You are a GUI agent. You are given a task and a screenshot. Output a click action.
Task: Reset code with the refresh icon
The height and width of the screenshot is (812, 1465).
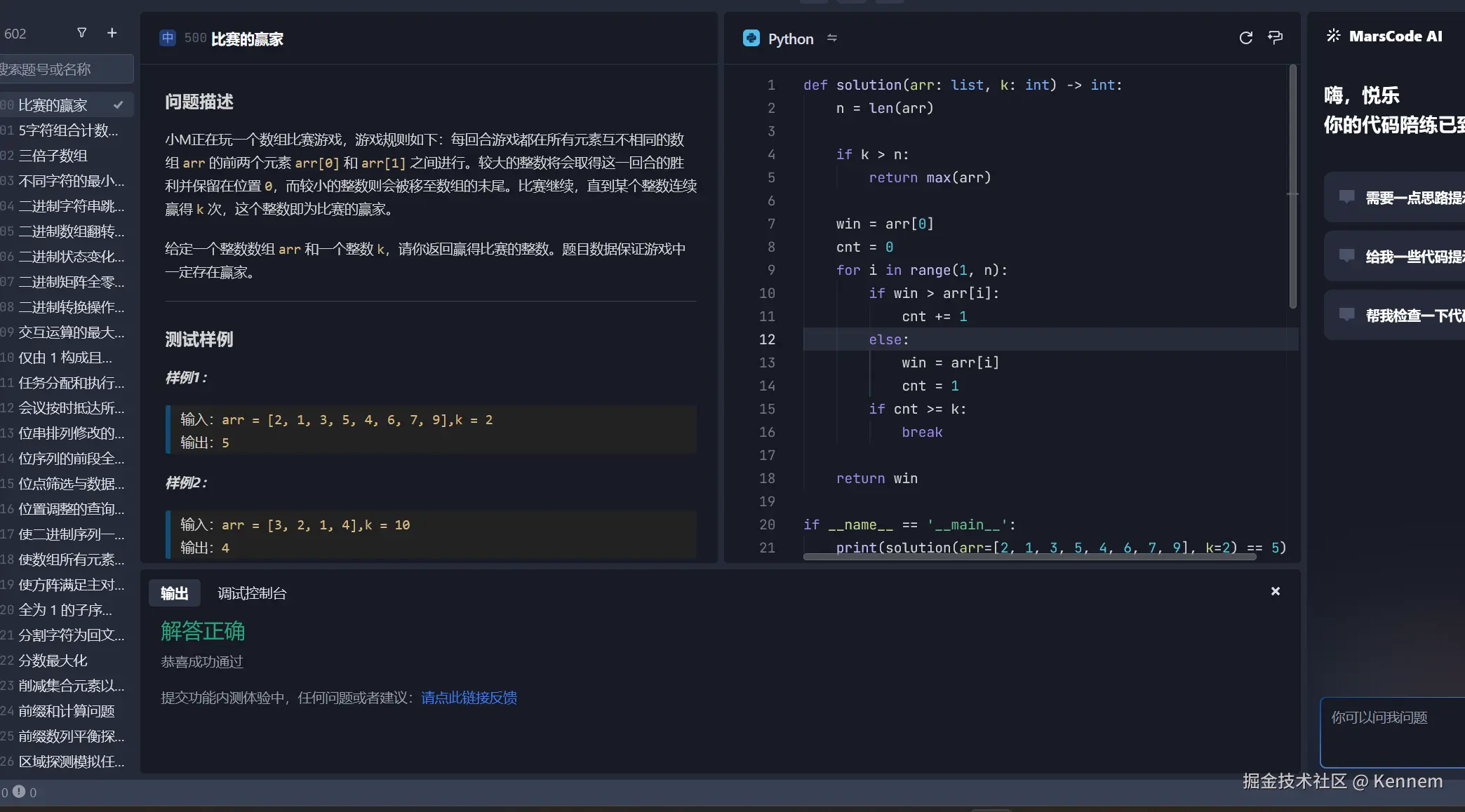pos(1246,38)
